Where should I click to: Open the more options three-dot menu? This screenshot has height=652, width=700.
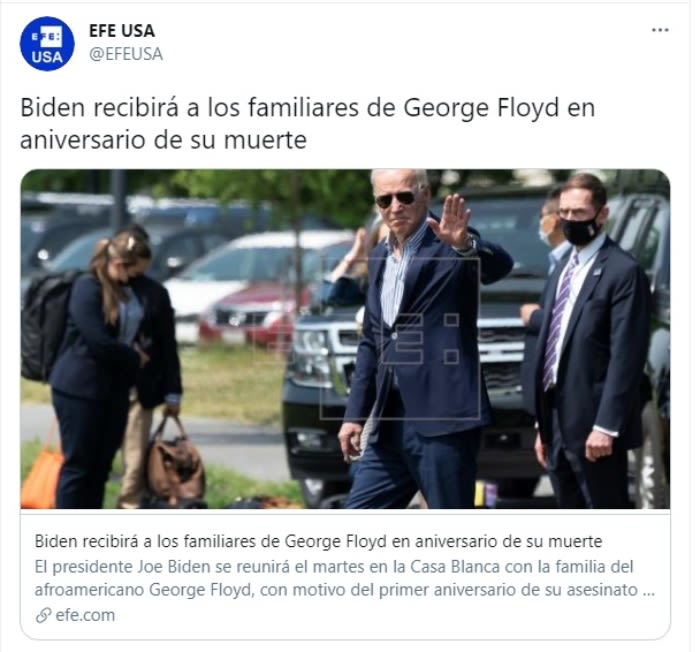[x=660, y=30]
